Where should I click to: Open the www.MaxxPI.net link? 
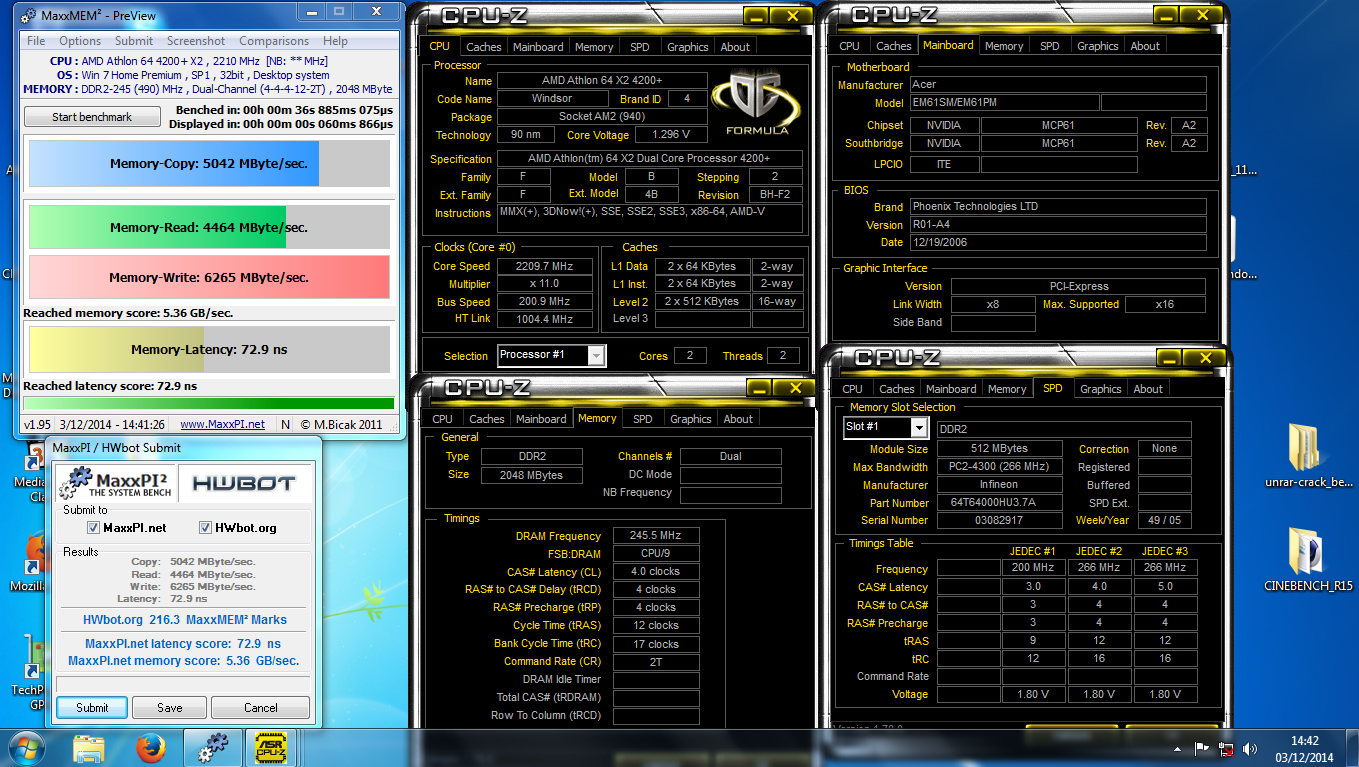[x=222, y=424]
